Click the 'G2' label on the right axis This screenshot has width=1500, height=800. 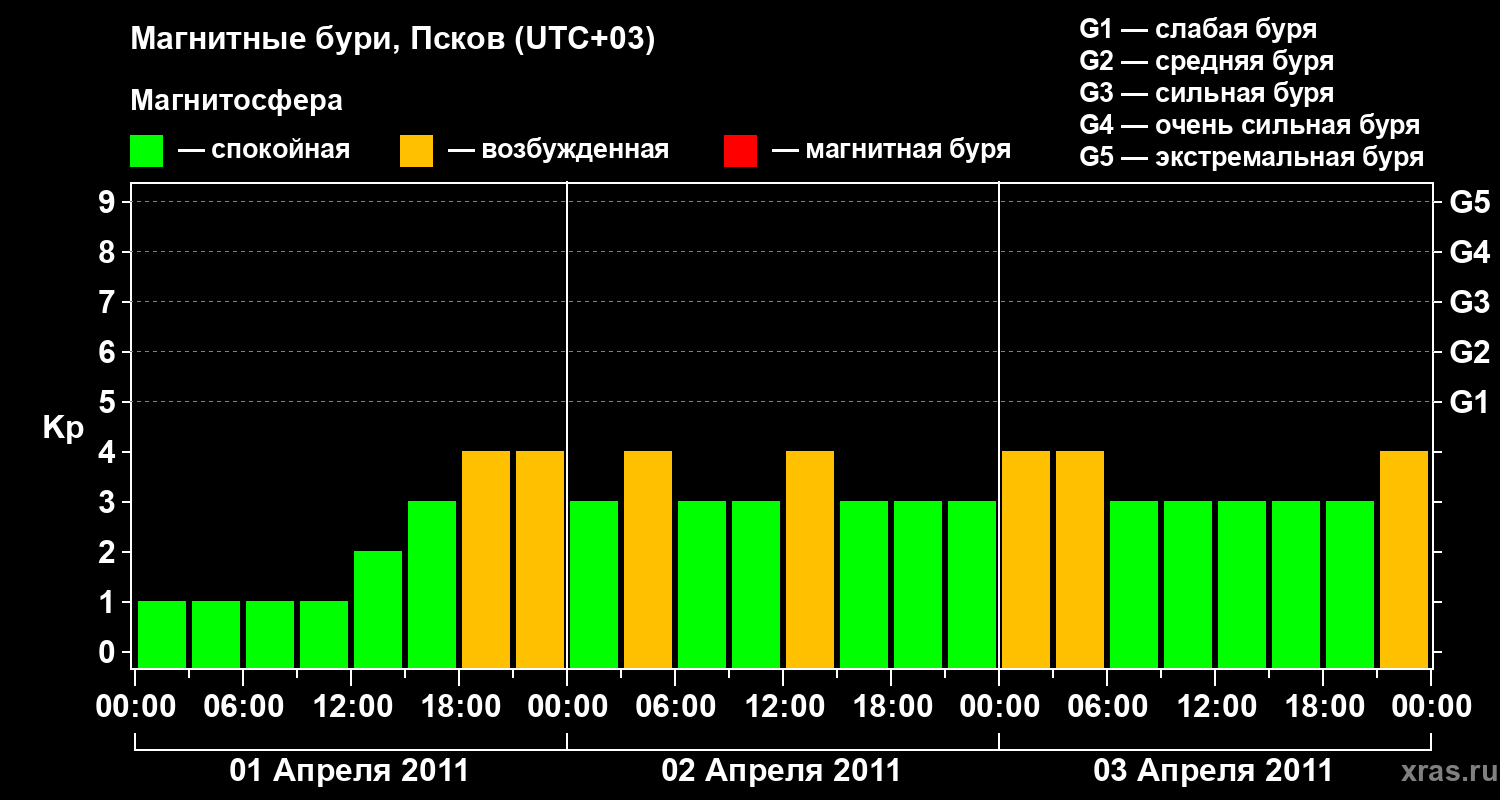point(1469,353)
